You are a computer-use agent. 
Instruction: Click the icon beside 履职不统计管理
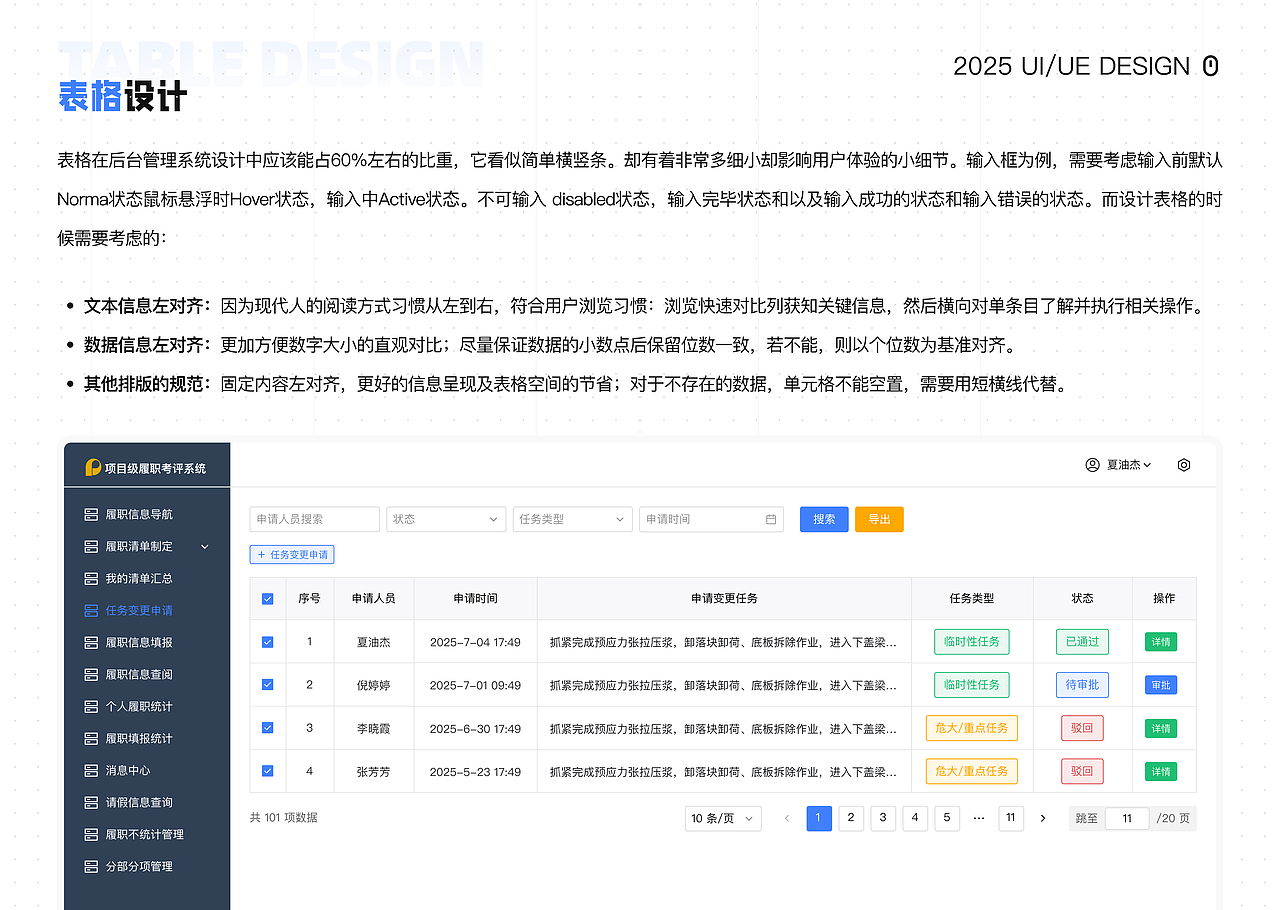(x=92, y=834)
